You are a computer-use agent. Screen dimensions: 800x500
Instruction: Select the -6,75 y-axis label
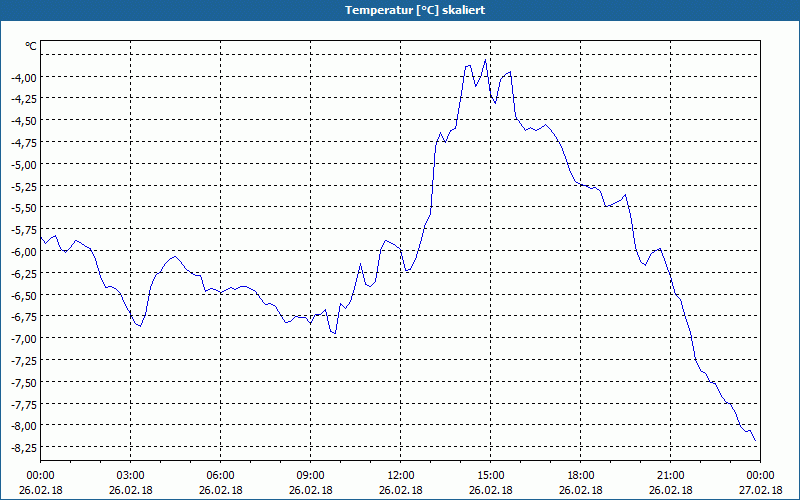coord(24,316)
